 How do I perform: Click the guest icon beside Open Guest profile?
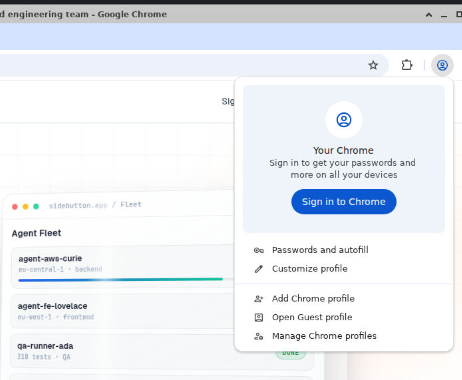coord(259,317)
